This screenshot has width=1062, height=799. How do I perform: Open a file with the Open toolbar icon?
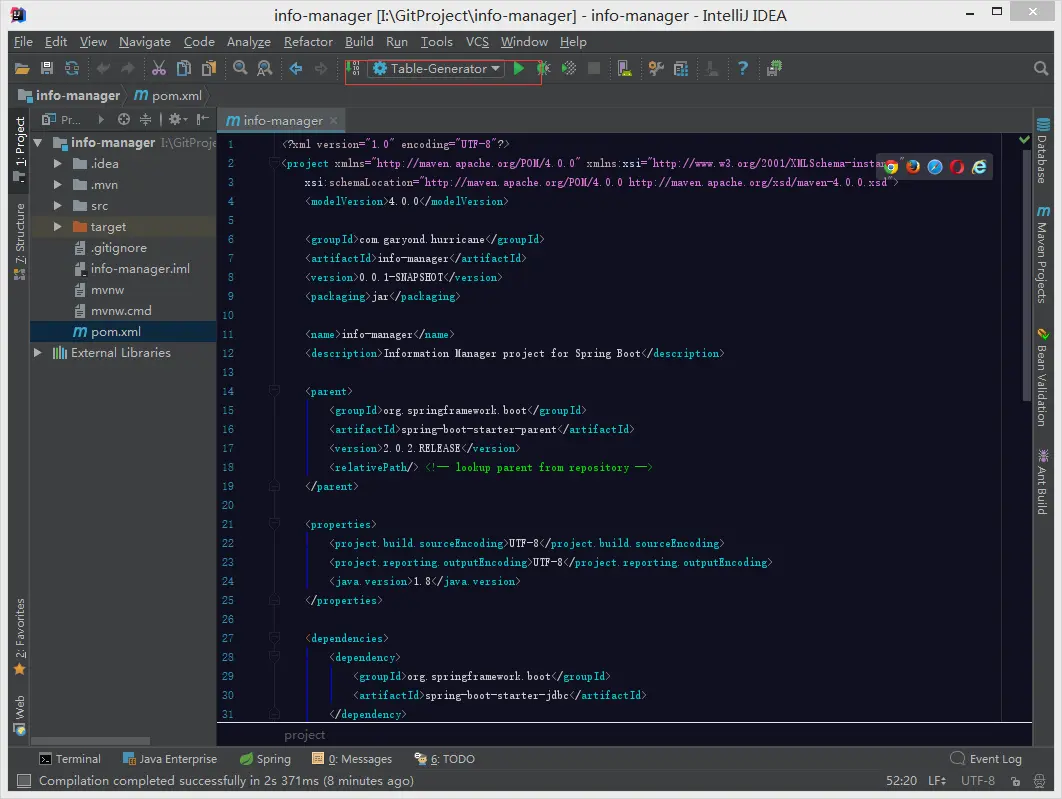click(x=22, y=68)
